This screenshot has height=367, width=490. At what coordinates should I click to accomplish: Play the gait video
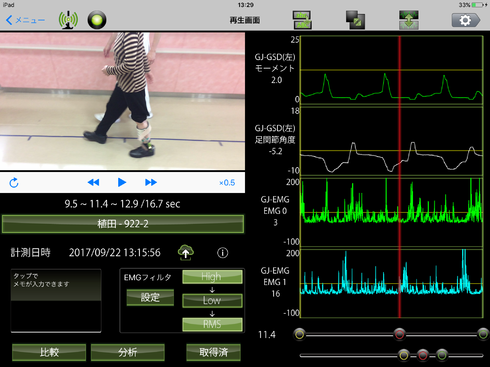pos(122,182)
